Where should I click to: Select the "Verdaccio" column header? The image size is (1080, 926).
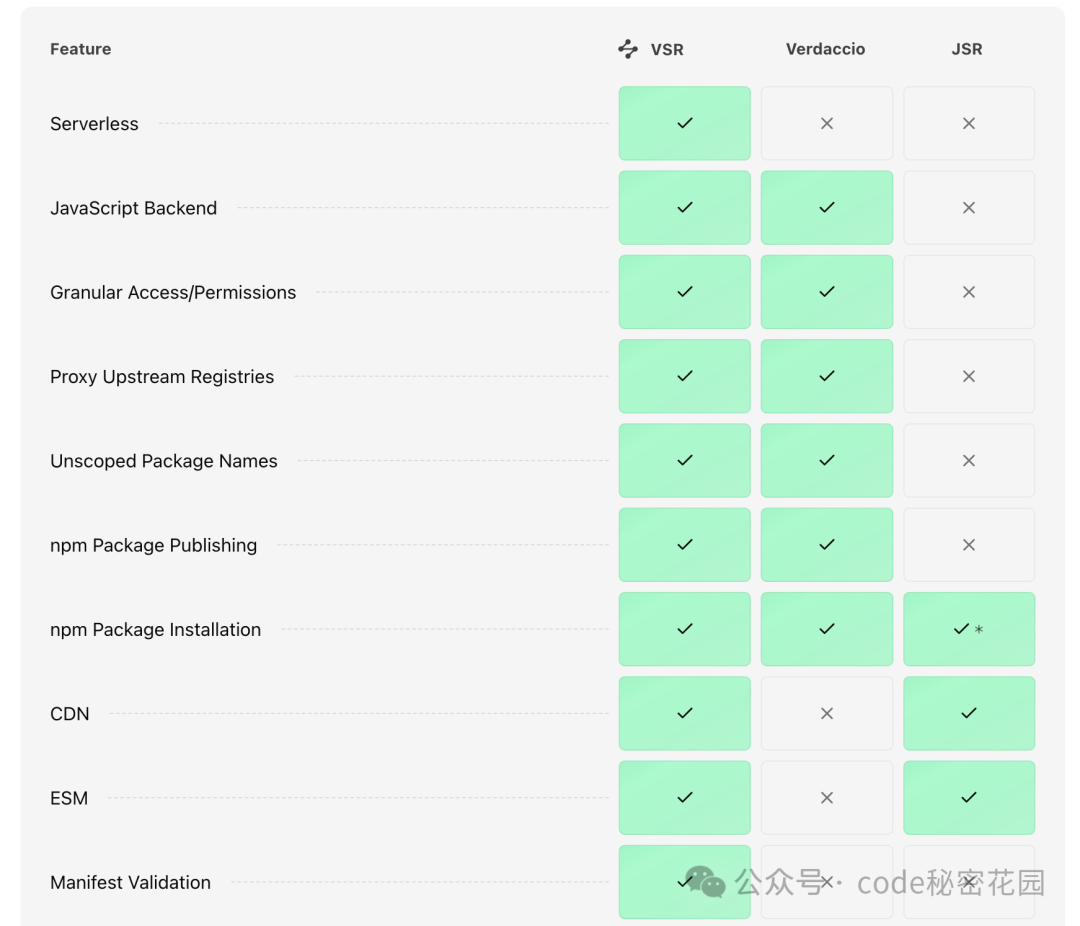[x=825, y=49]
